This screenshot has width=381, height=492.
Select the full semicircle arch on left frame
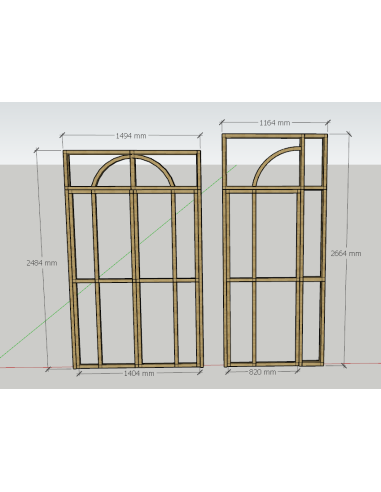[x=133, y=171]
